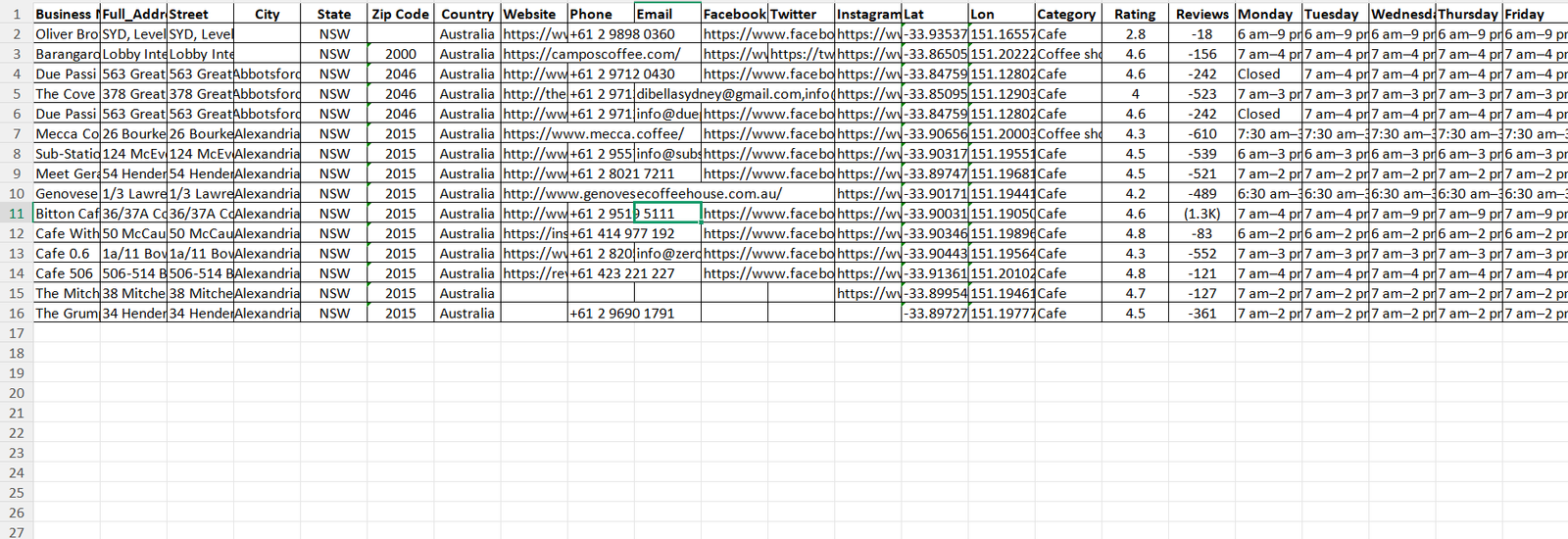Viewport: 1568px width, 539px height.
Task: Select the "Oliver Bro" business cell
Action: tap(67, 33)
